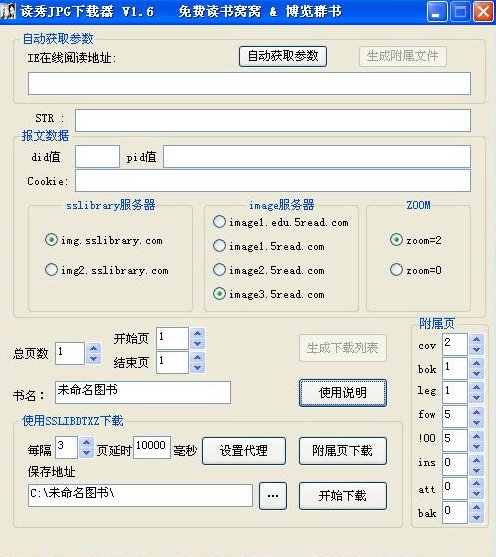Increase cov value up arrow
496x557 pixels.
[x=476, y=339]
